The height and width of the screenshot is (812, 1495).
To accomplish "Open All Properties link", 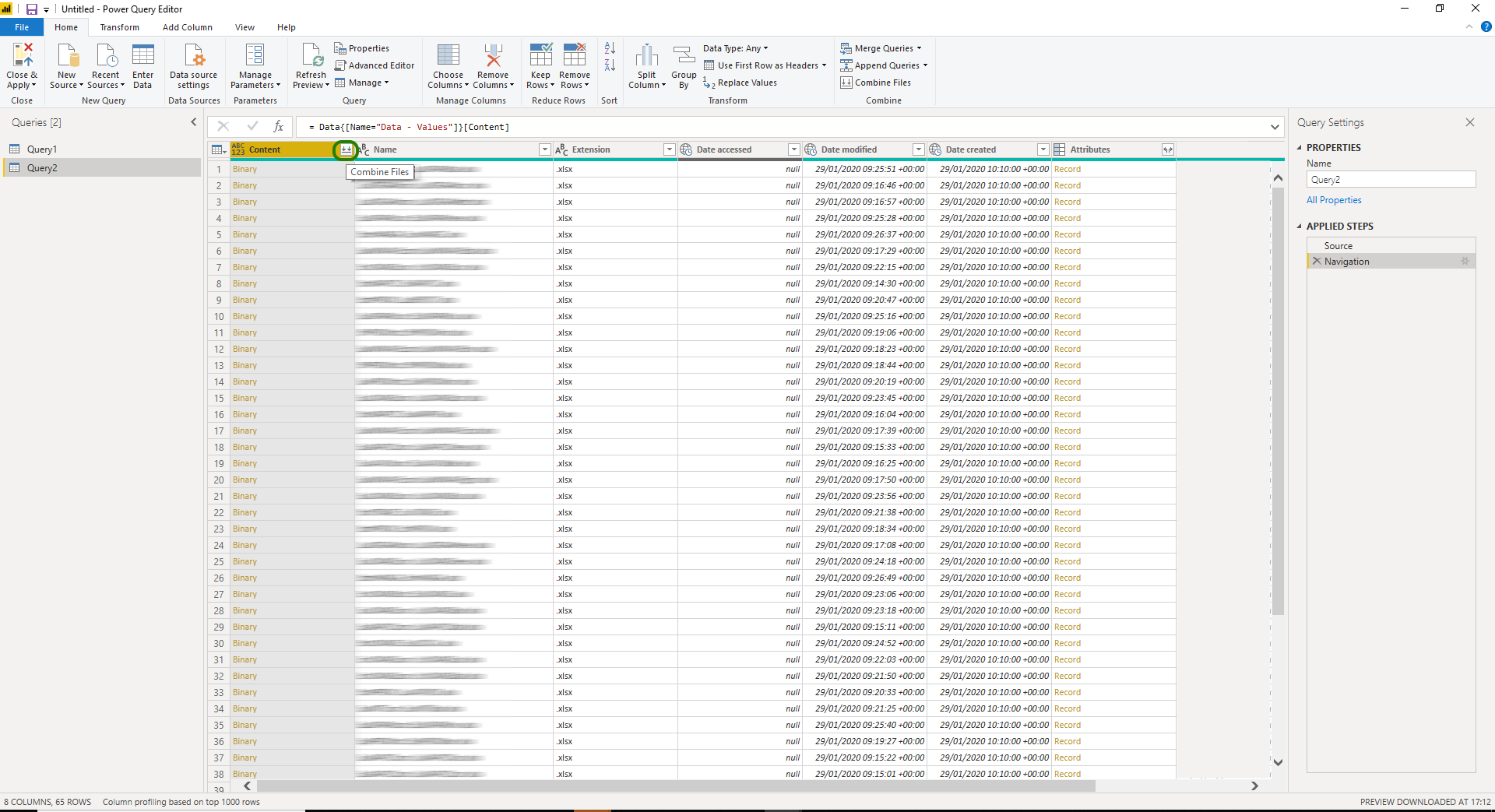I will coord(1334,200).
